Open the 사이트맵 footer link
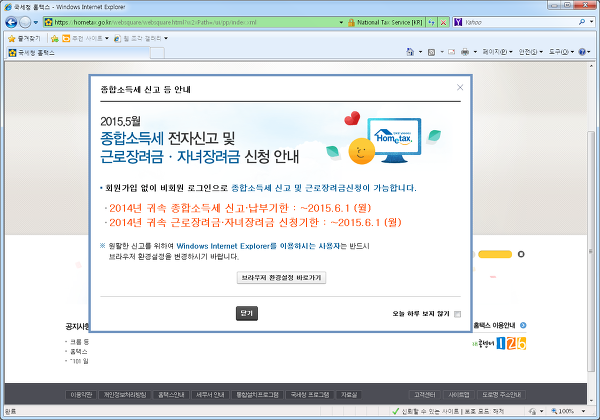This screenshot has width=600, height=420. [459, 395]
